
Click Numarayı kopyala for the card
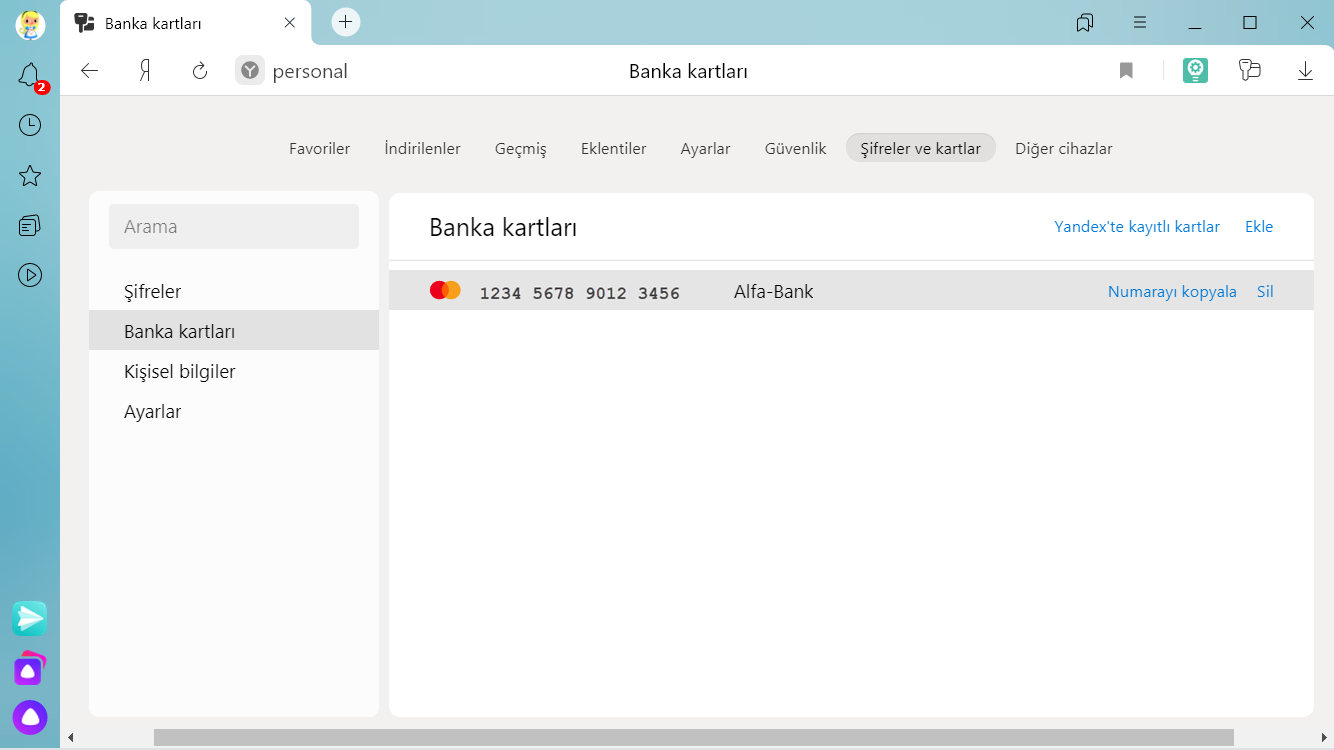[1172, 292]
